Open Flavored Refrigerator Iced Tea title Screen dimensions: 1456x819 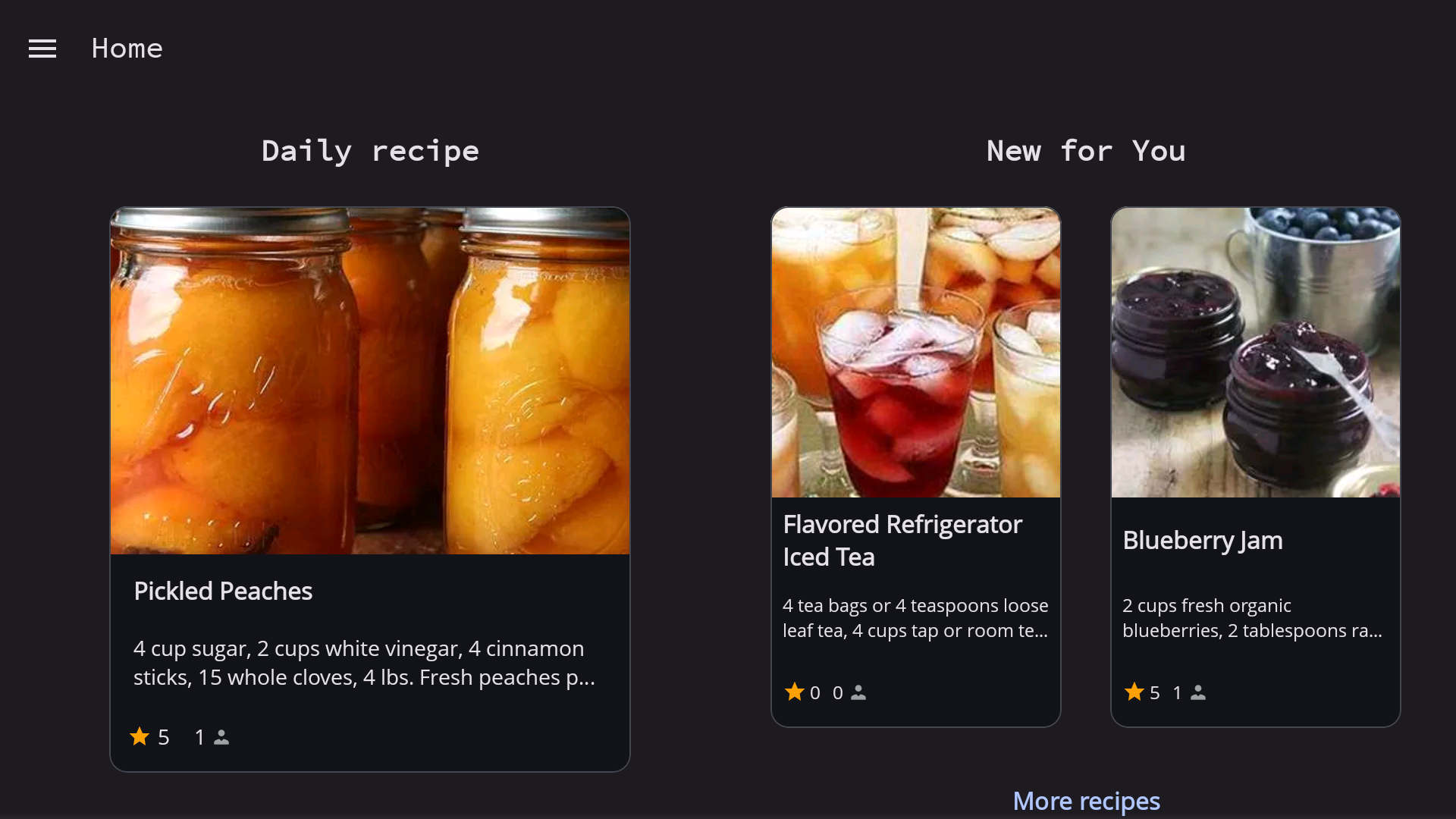[902, 541]
